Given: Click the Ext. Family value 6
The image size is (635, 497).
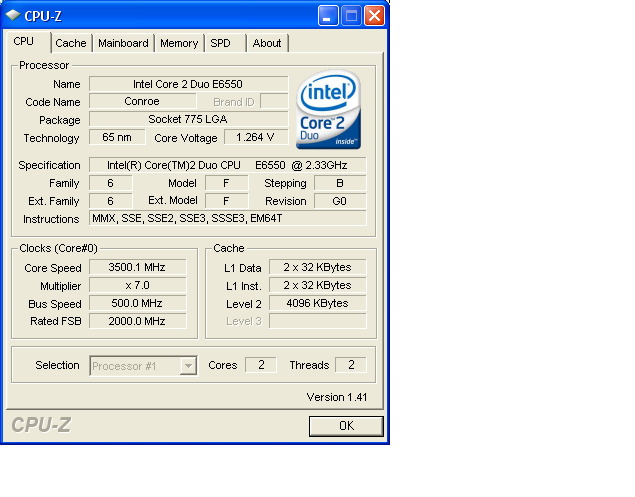Looking at the screenshot, I should pyautogui.click(x=110, y=201).
